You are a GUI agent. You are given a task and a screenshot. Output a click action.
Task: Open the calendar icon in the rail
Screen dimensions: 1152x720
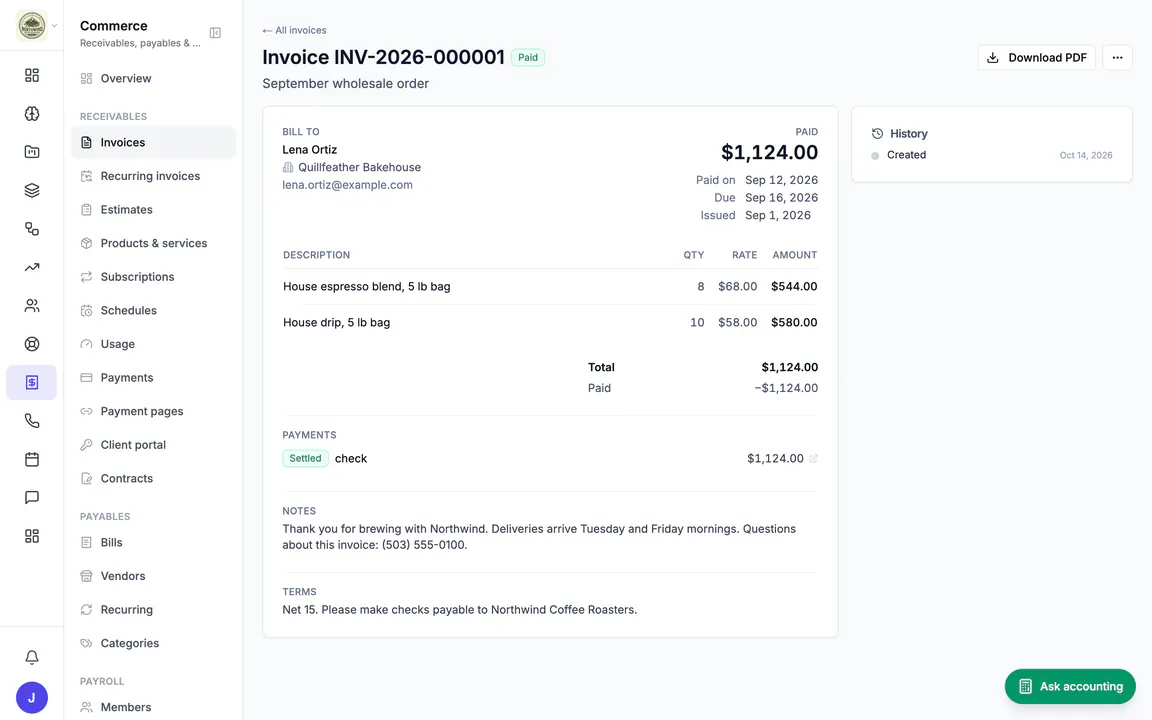(x=32, y=459)
